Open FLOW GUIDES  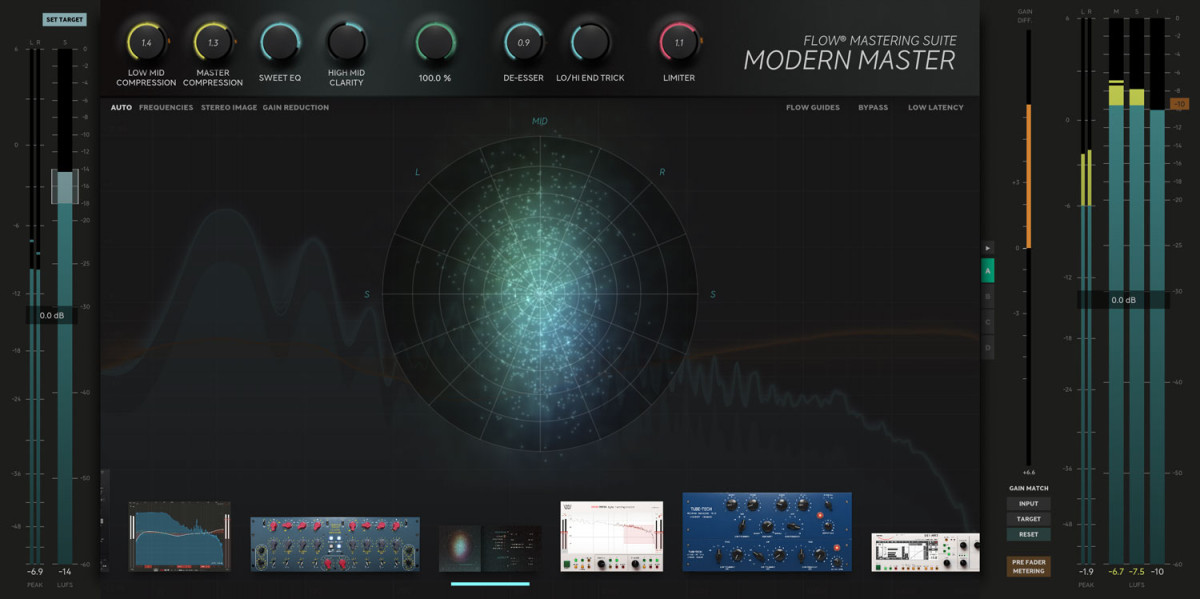(813, 107)
